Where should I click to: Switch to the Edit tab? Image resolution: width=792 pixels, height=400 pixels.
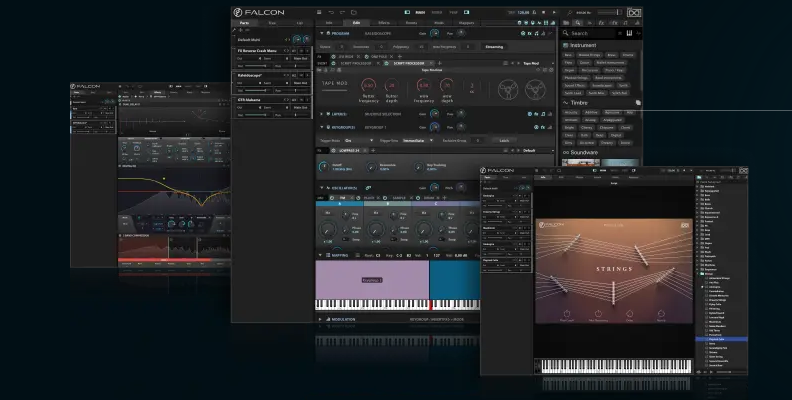pyautogui.click(x=357, y=22)
